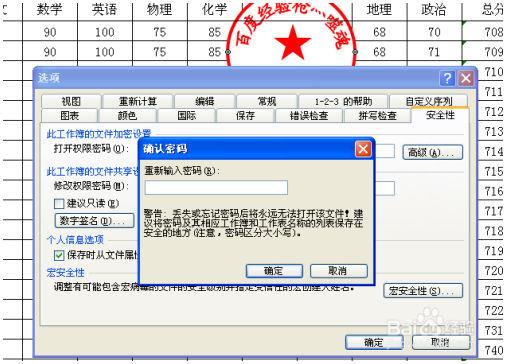Switch to the 保存 tab
This screenshot has width=506, height=364.
coord(245,116)
